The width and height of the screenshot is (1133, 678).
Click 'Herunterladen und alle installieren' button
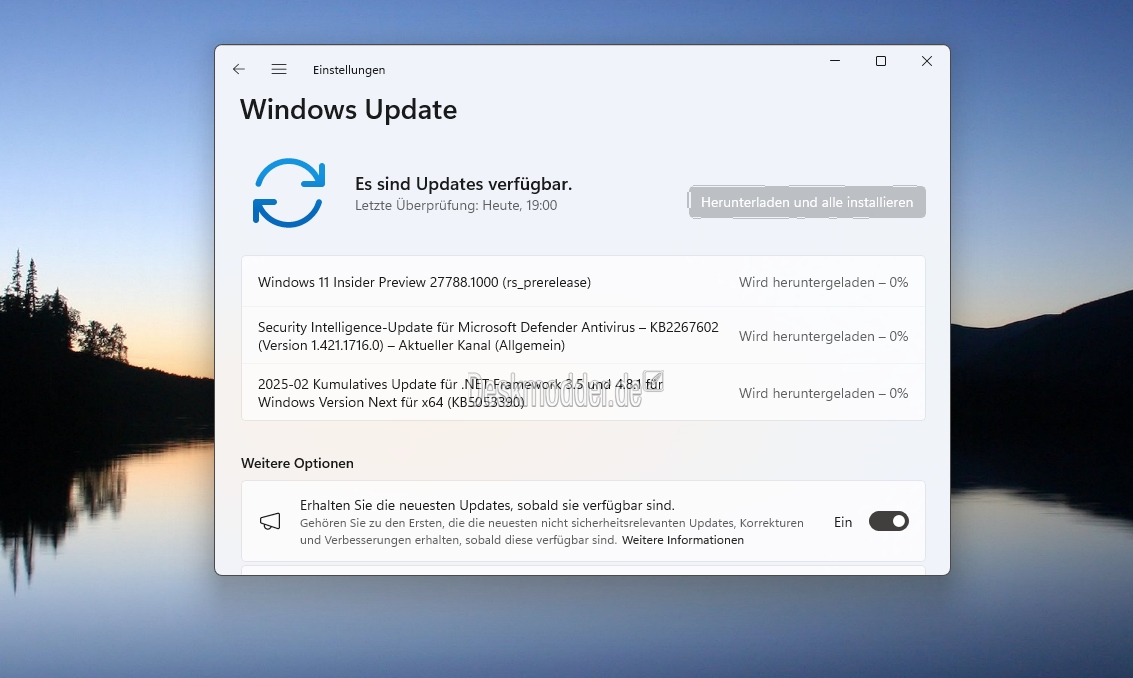tap(807, 202)
